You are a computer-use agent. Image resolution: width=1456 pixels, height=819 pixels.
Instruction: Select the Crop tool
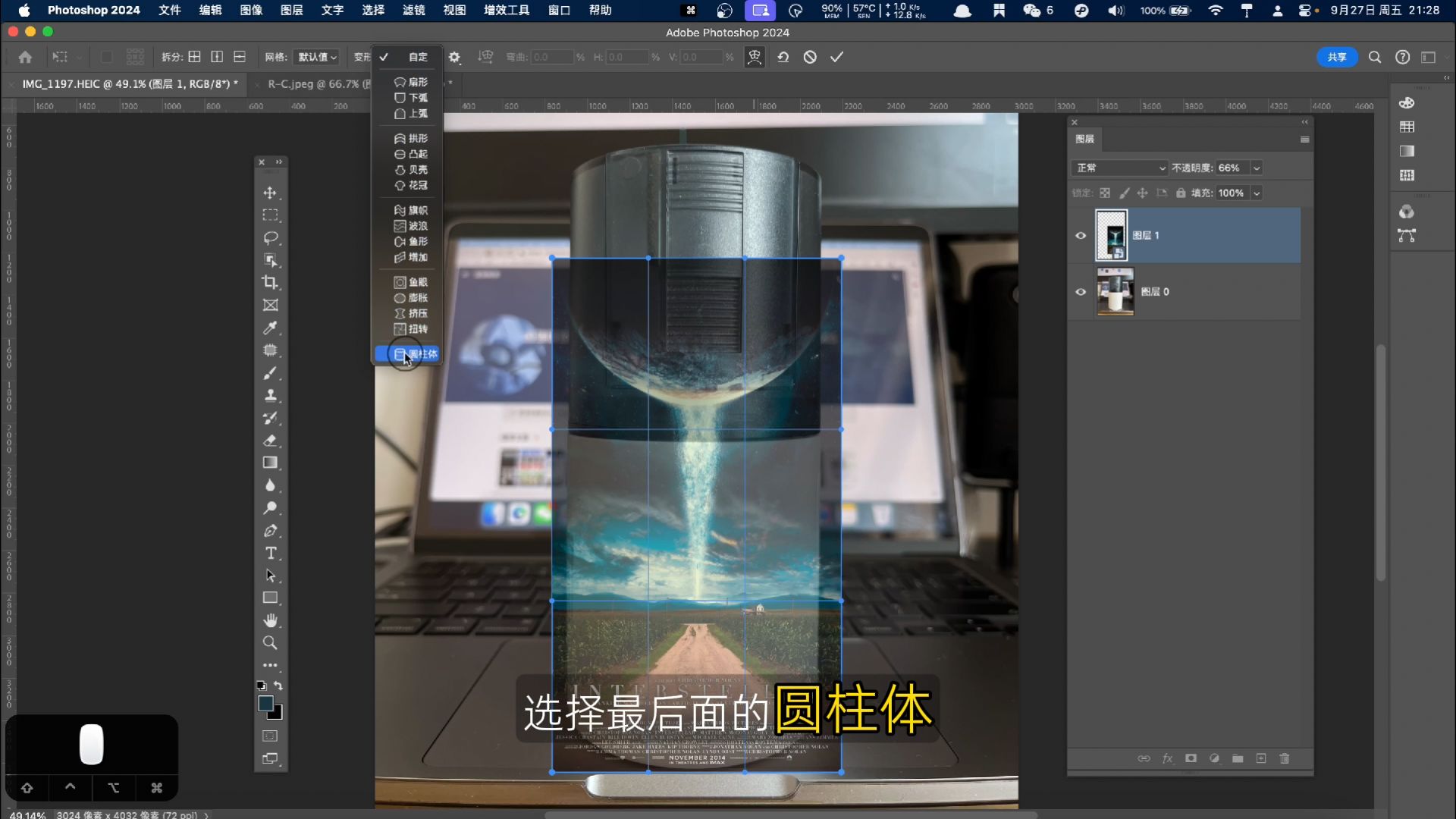click(270, 283)
